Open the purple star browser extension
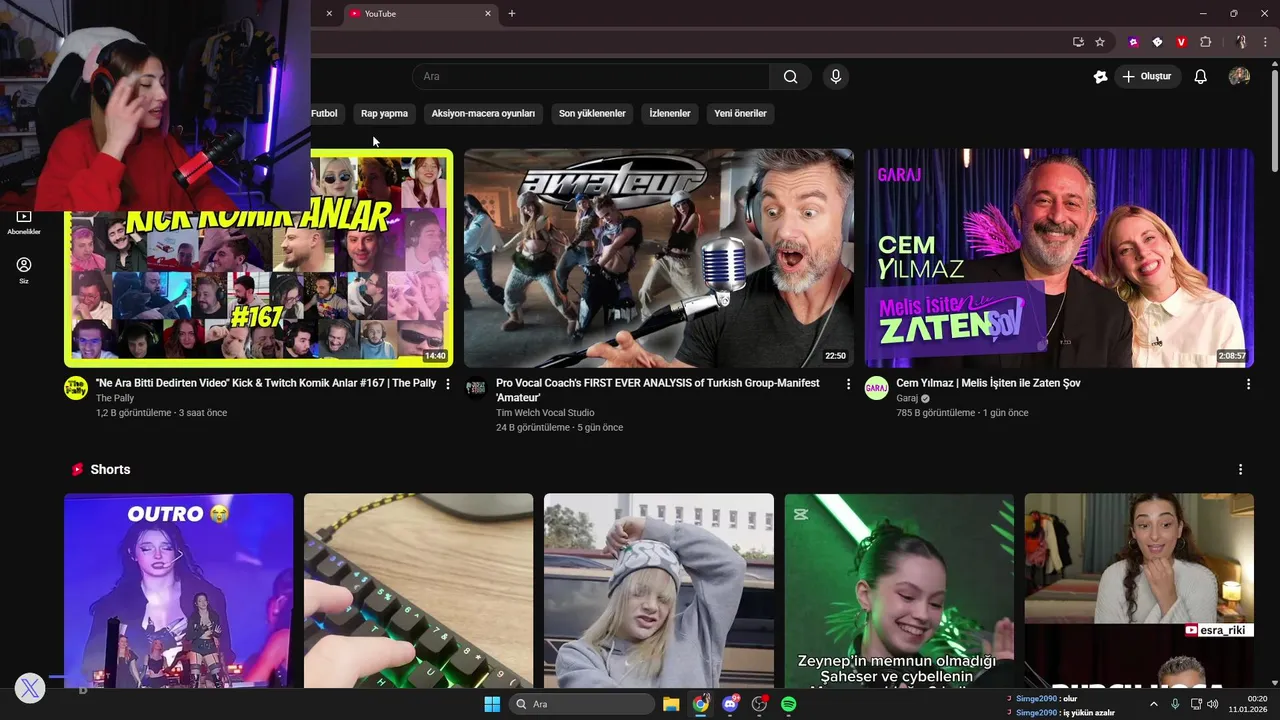 pos(1133,42)
